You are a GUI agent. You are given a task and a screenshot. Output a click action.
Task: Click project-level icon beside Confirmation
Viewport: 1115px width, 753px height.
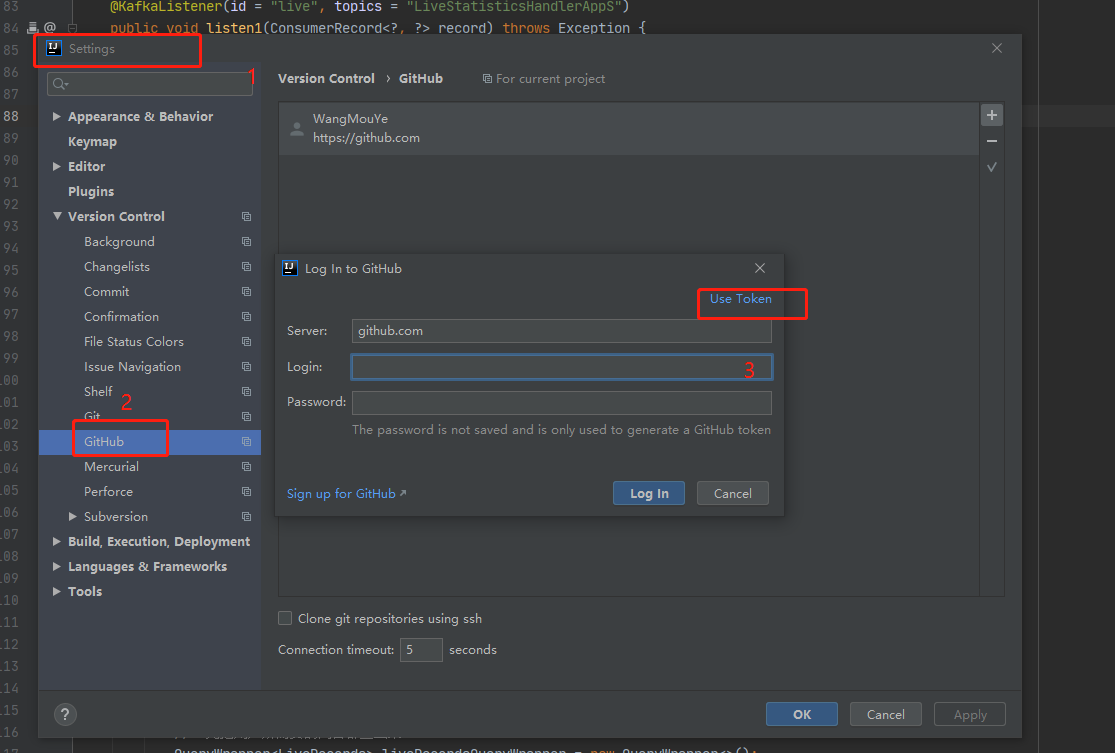247,316
